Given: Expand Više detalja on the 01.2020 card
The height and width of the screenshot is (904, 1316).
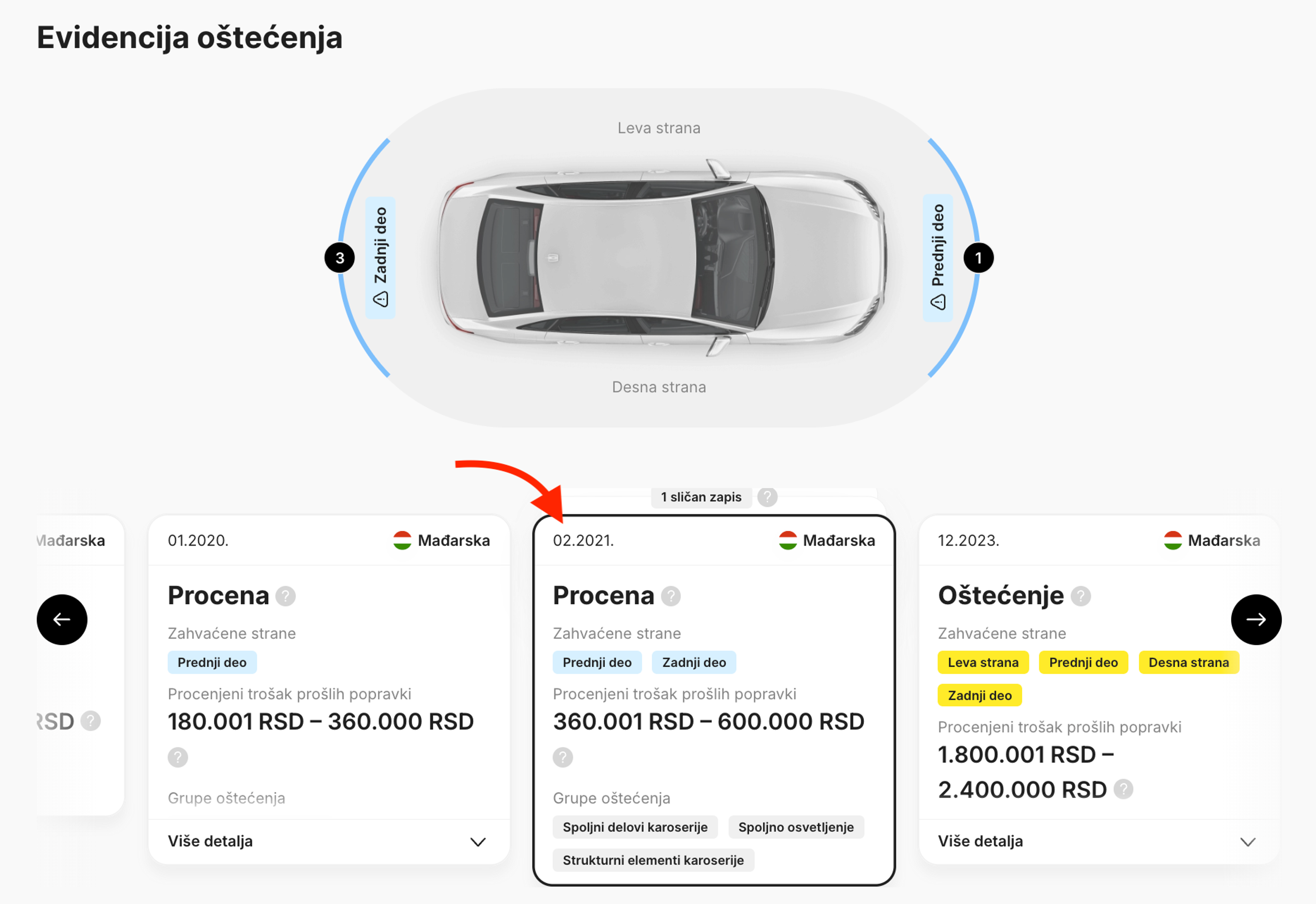Looking at the screenshot, I should pos(329,841).
